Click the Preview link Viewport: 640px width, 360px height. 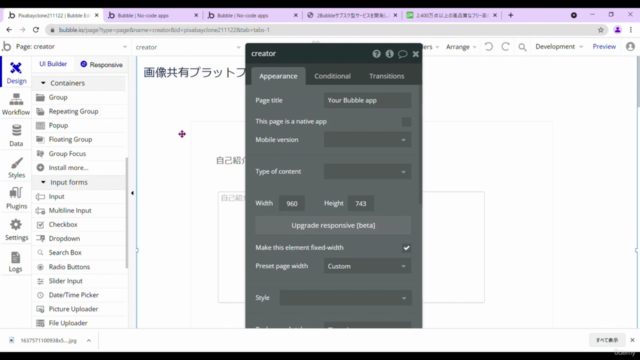pos(604,47)
